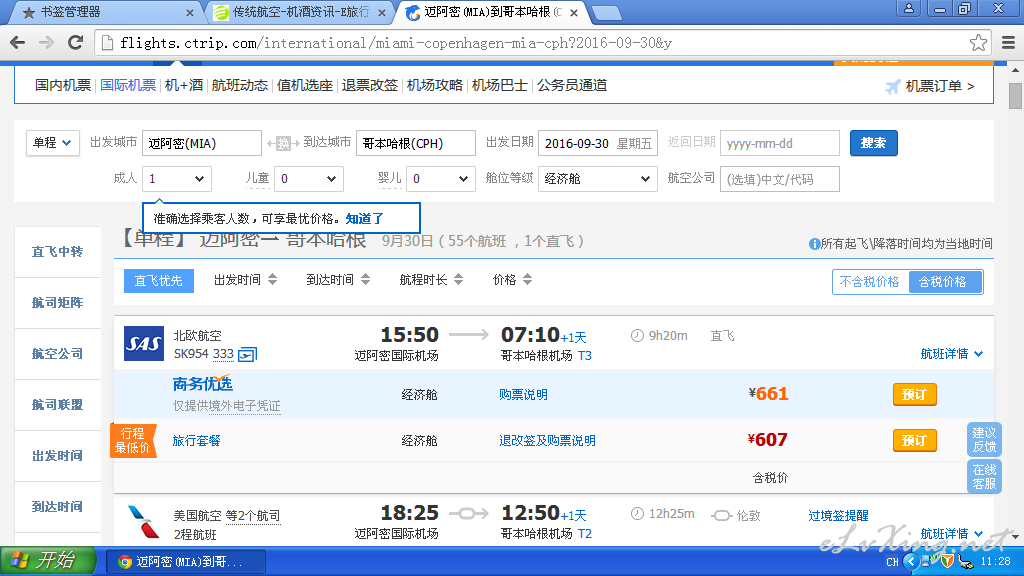Open the 单程 trip type dropdown

click(52, 142)
